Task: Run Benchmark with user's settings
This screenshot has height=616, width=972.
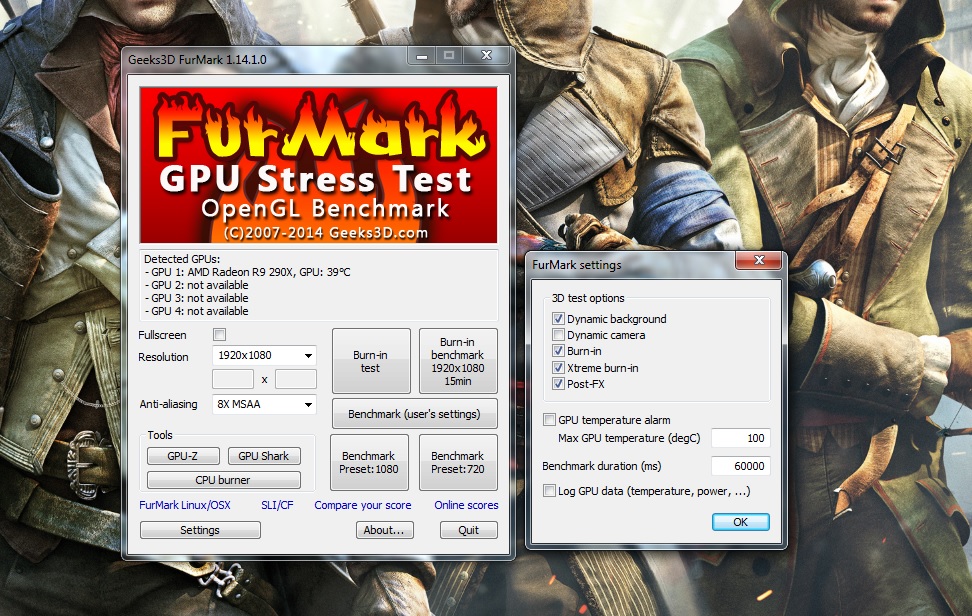Action: click(414, 414)
